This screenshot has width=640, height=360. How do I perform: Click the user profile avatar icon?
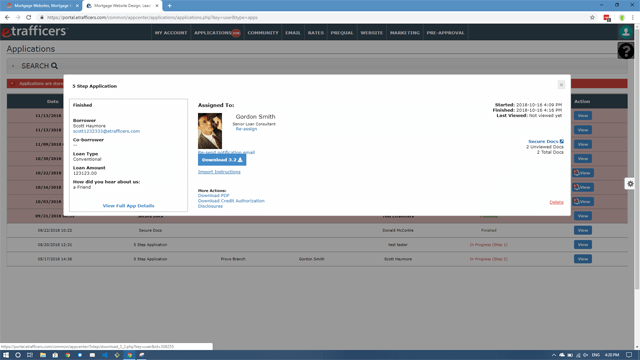(x=626, y=32)
